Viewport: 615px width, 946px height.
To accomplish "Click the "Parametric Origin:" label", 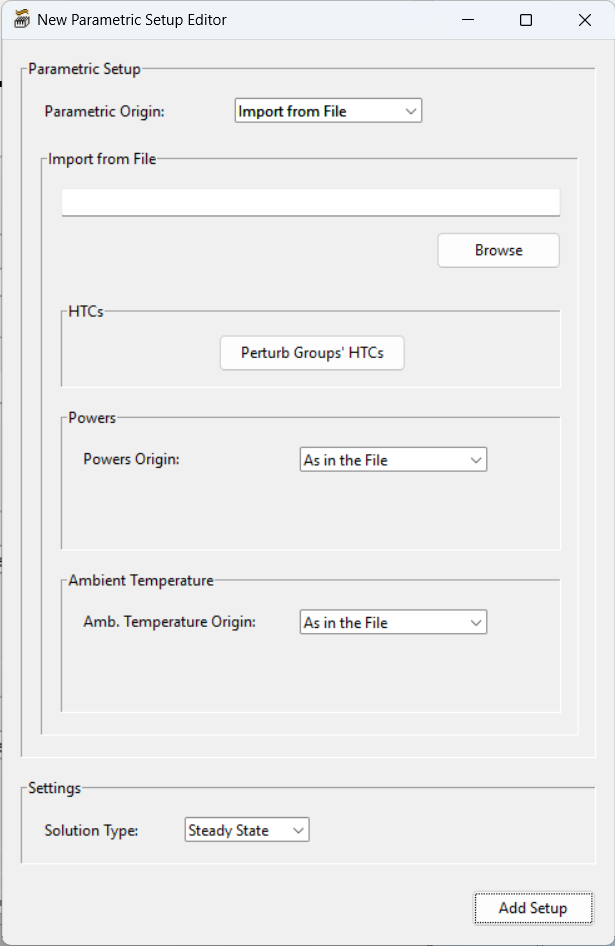I will pos(104,111).
